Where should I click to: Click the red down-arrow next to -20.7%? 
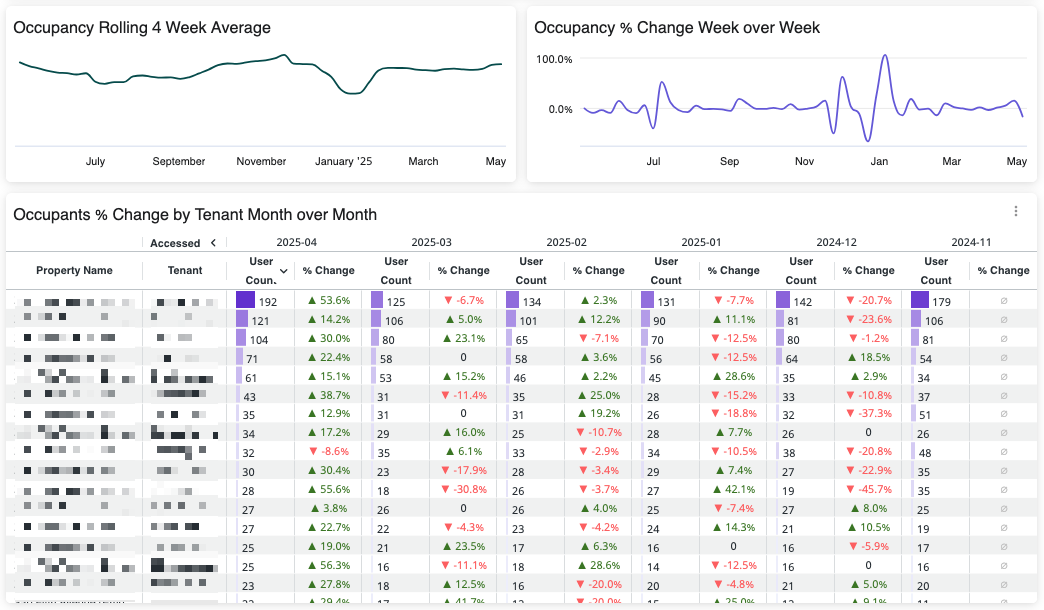coord(850,300)
